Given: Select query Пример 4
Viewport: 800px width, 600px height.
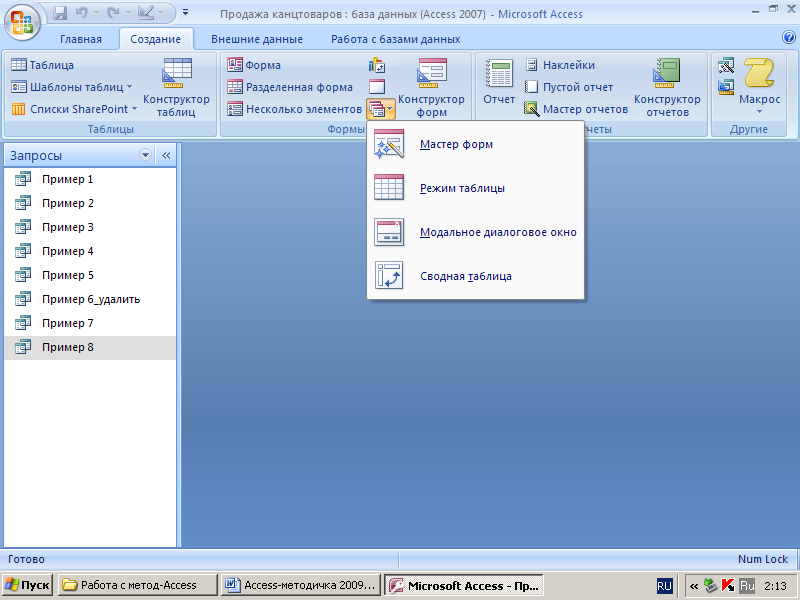Looking at the screenshot, I should [90, 251].
